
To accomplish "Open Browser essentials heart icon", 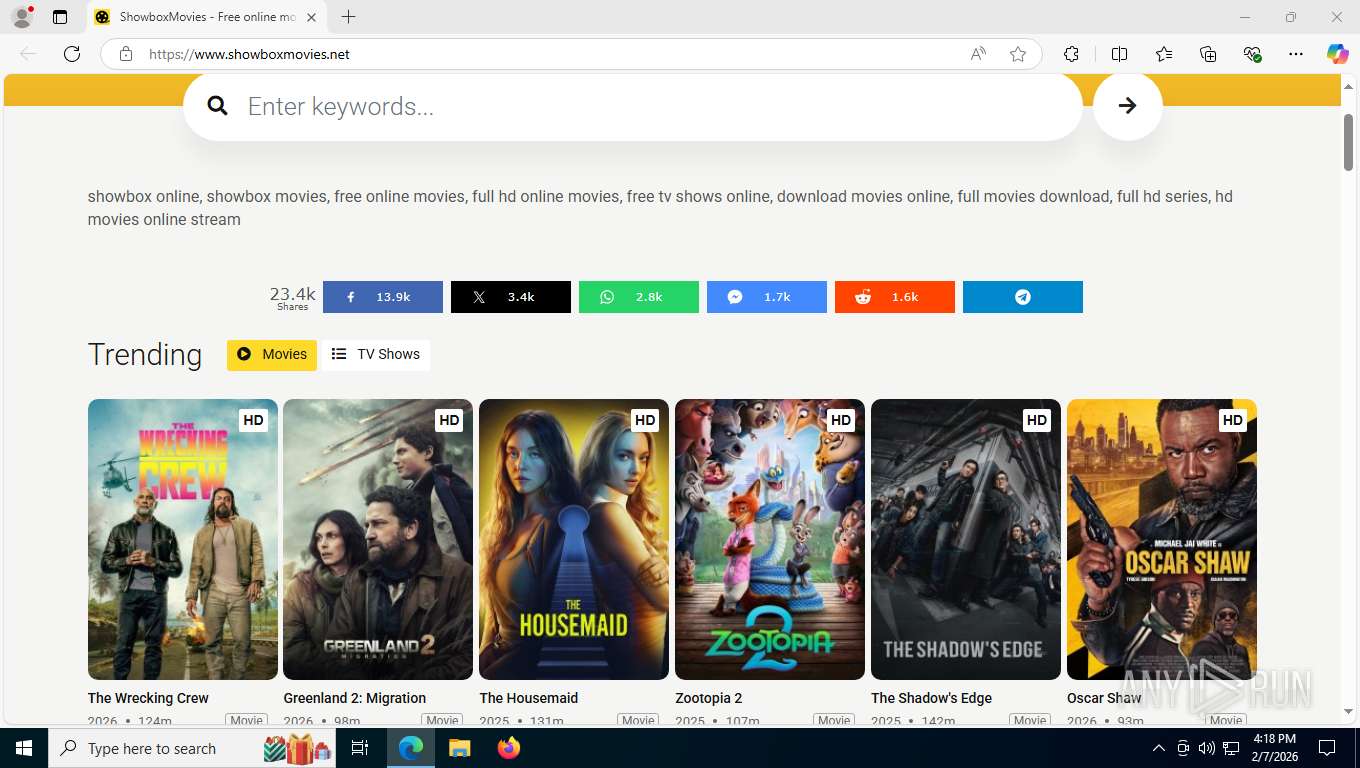I will 1252,54.
